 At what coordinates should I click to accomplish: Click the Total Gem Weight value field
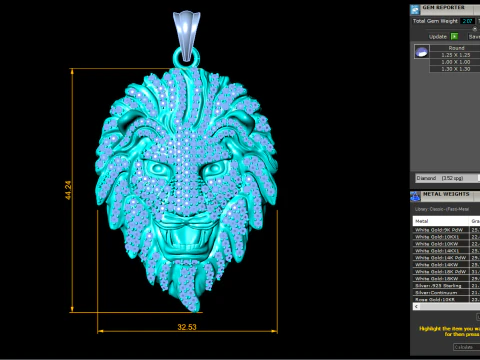click(x=467, y=21)
